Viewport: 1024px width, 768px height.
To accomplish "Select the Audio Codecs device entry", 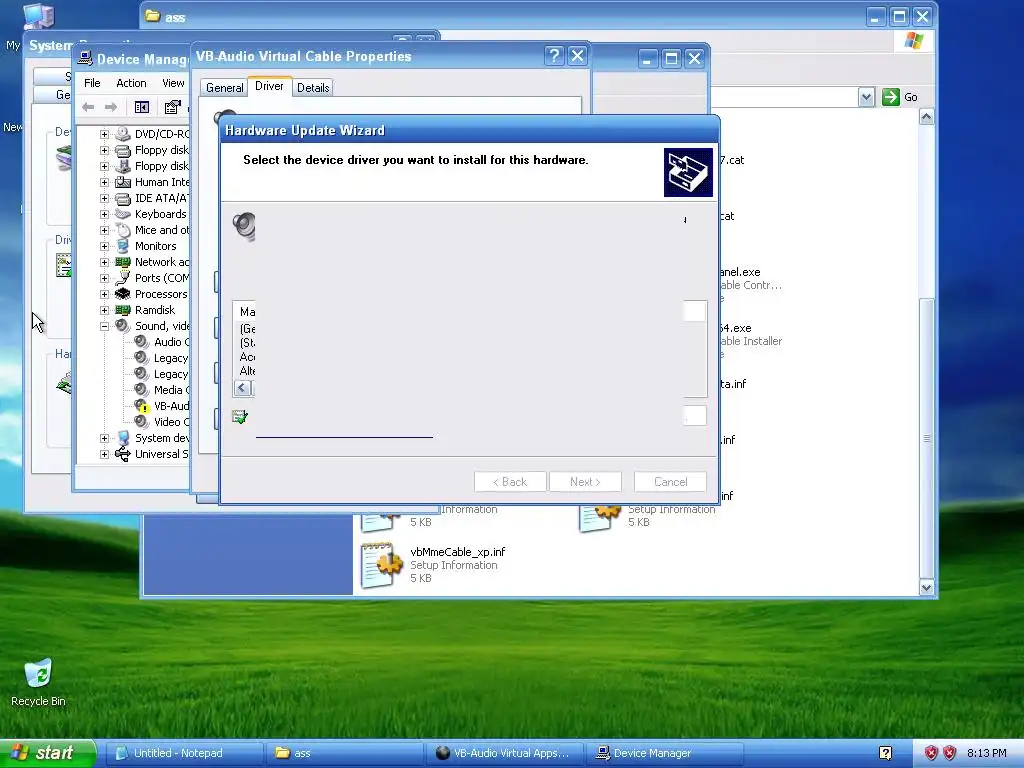I will point(171,342).
